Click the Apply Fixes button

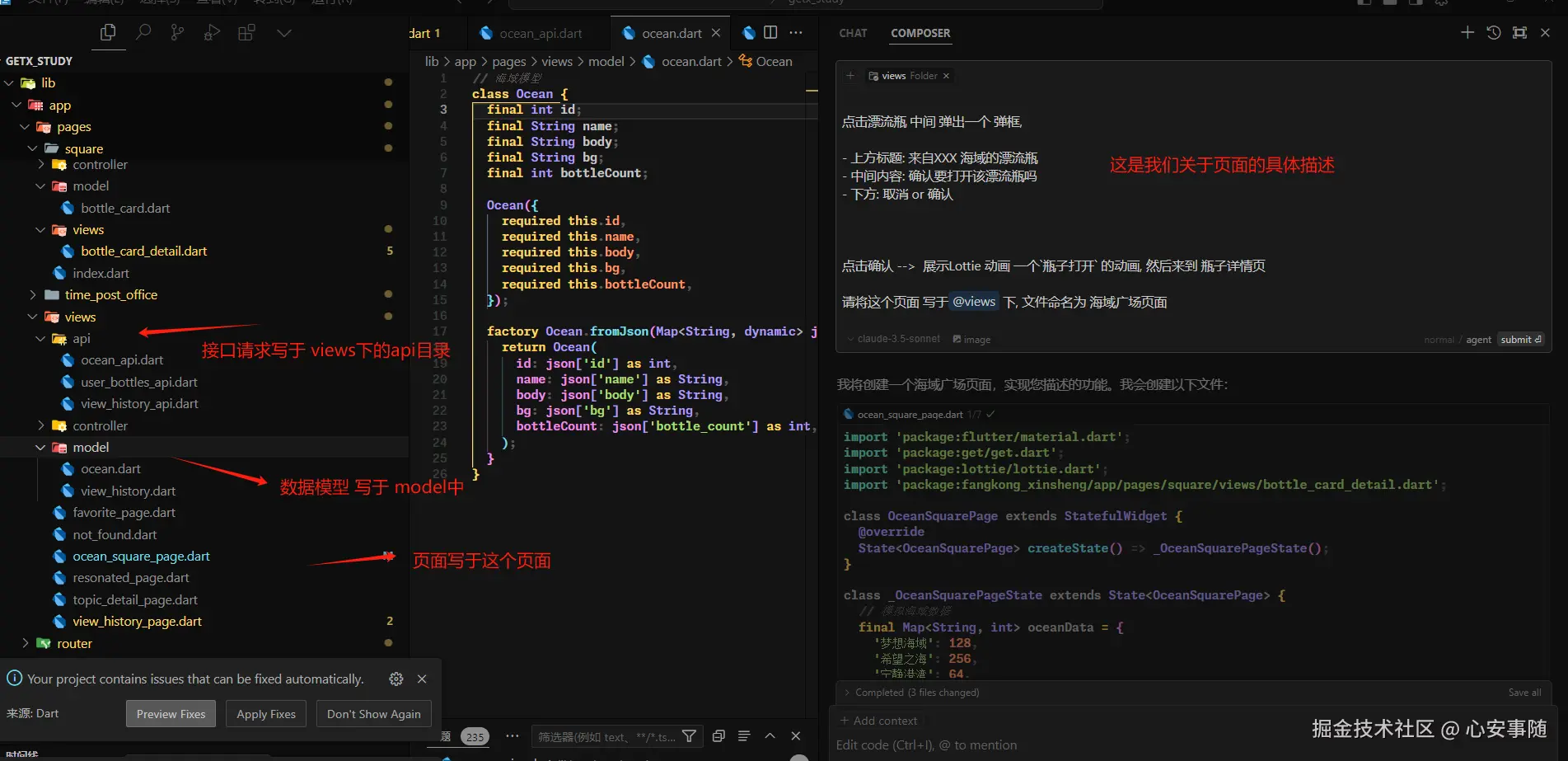pos(265,714)
